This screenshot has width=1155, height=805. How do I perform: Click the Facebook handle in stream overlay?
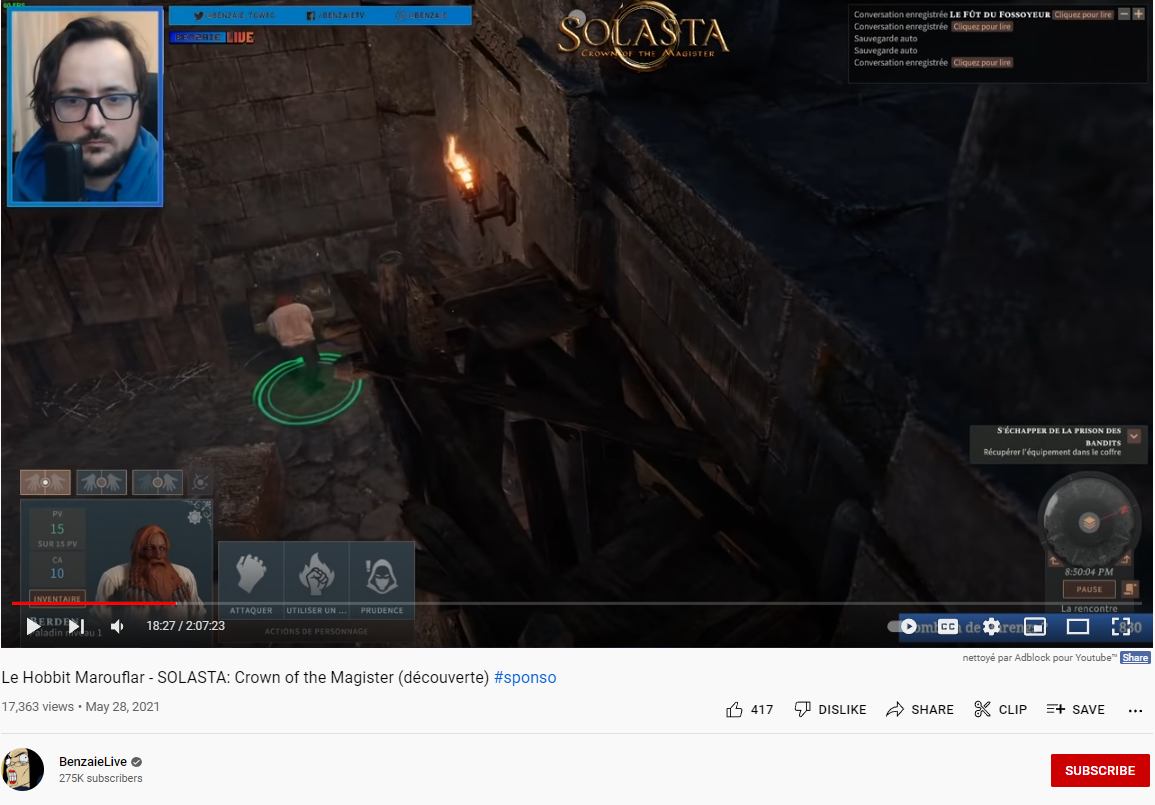pyautogui.click(x=335, y=15)
